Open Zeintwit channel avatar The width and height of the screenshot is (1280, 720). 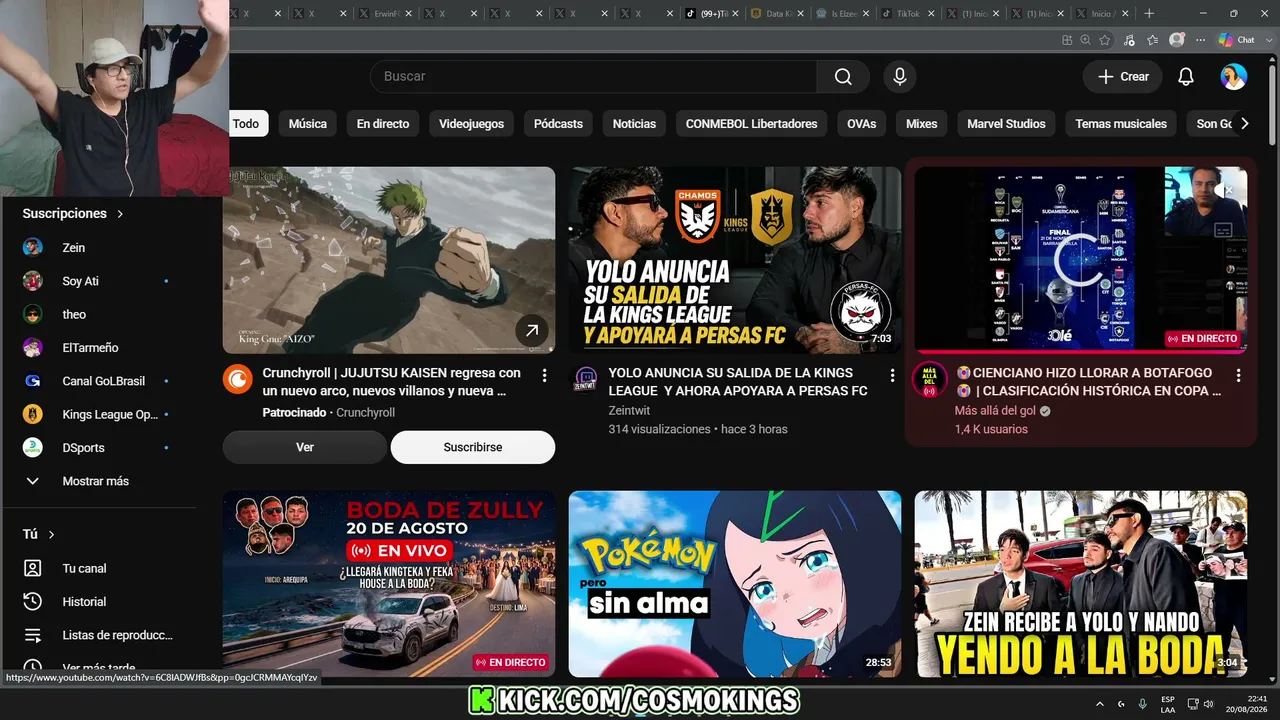click(x=585, y=379)
